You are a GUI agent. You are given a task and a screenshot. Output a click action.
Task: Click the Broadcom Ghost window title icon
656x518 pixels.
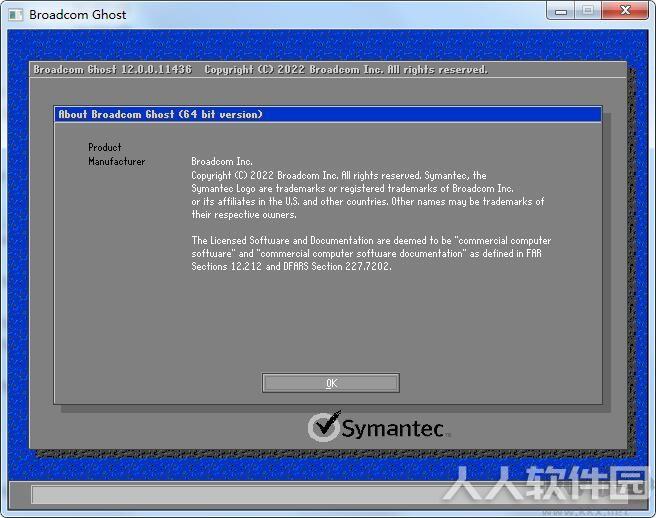click(x=15, y=15)
